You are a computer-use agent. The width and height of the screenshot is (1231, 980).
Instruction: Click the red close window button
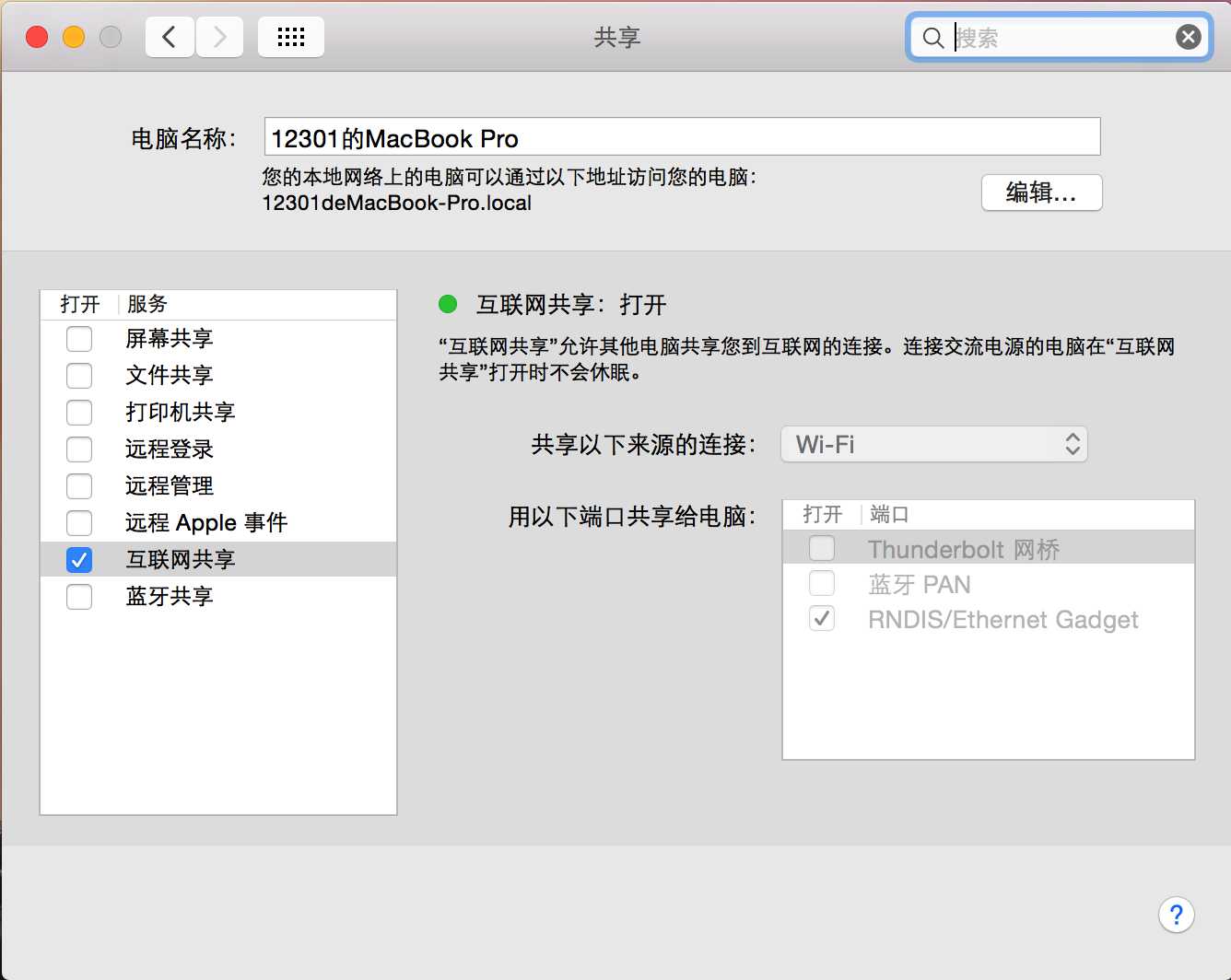click(x=37, y=37)
